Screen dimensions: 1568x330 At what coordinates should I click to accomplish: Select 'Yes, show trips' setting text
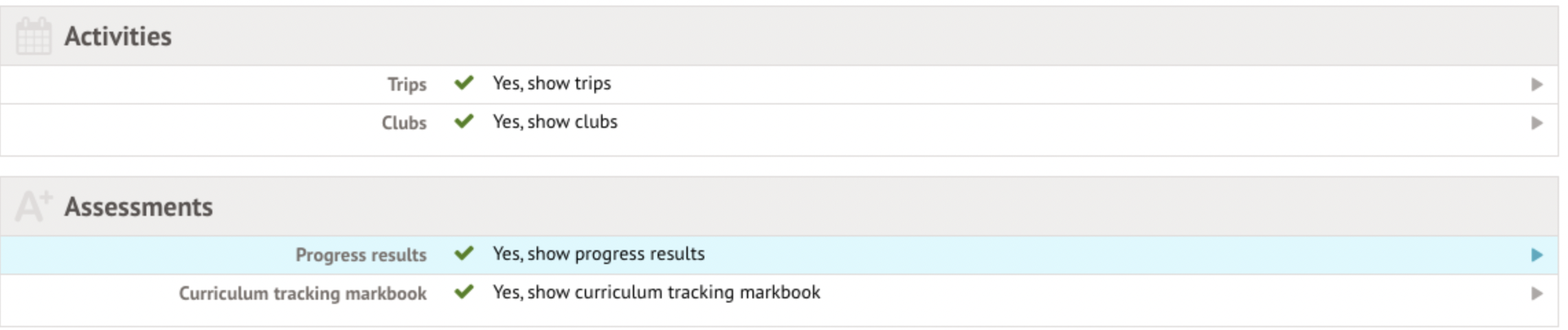tap(551, 83)
